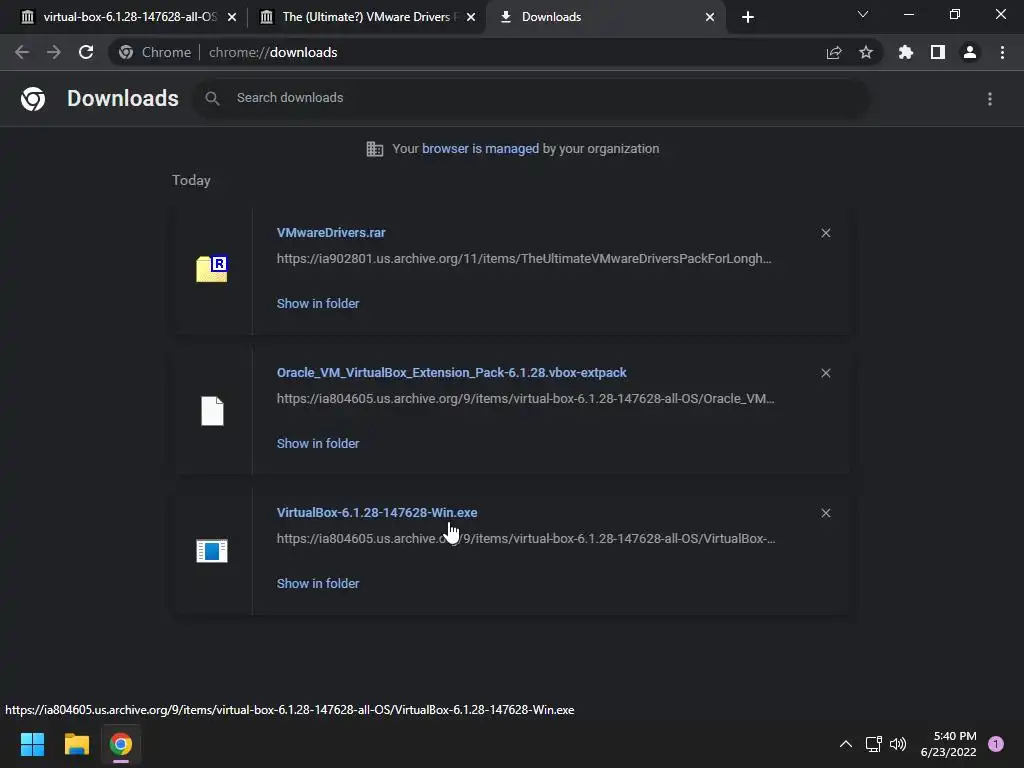Screen dimensions: 1024x768
Task: Click the extension pack blank file icon
Action: [212, 411]
